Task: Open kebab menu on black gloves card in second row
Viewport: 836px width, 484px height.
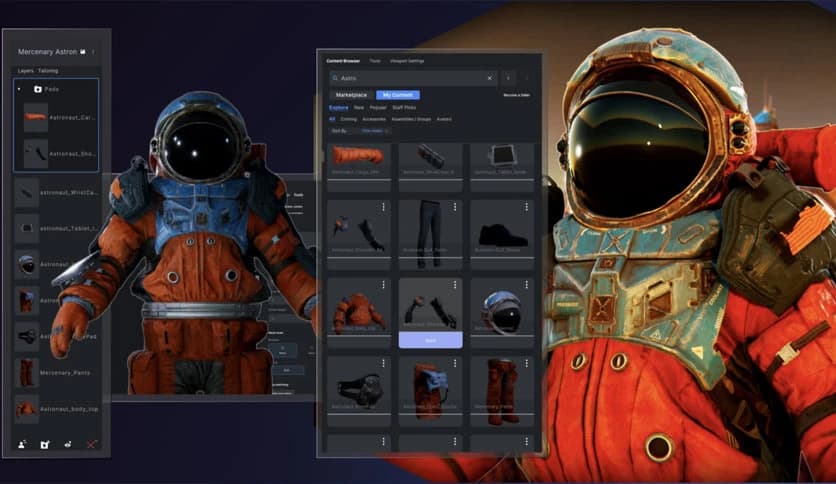Action: [x=383, y=207]
